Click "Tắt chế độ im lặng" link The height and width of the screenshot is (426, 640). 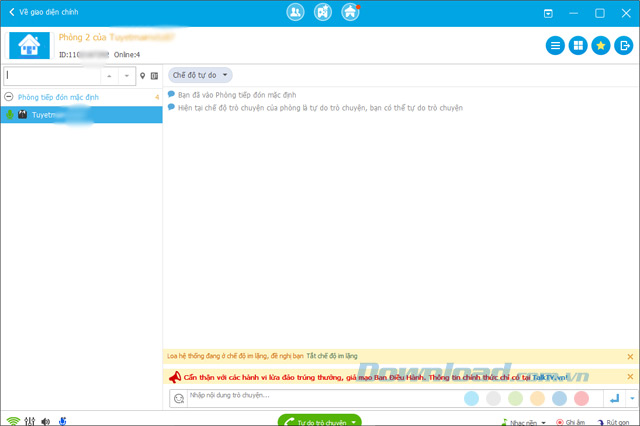click(x=332, y=356)
